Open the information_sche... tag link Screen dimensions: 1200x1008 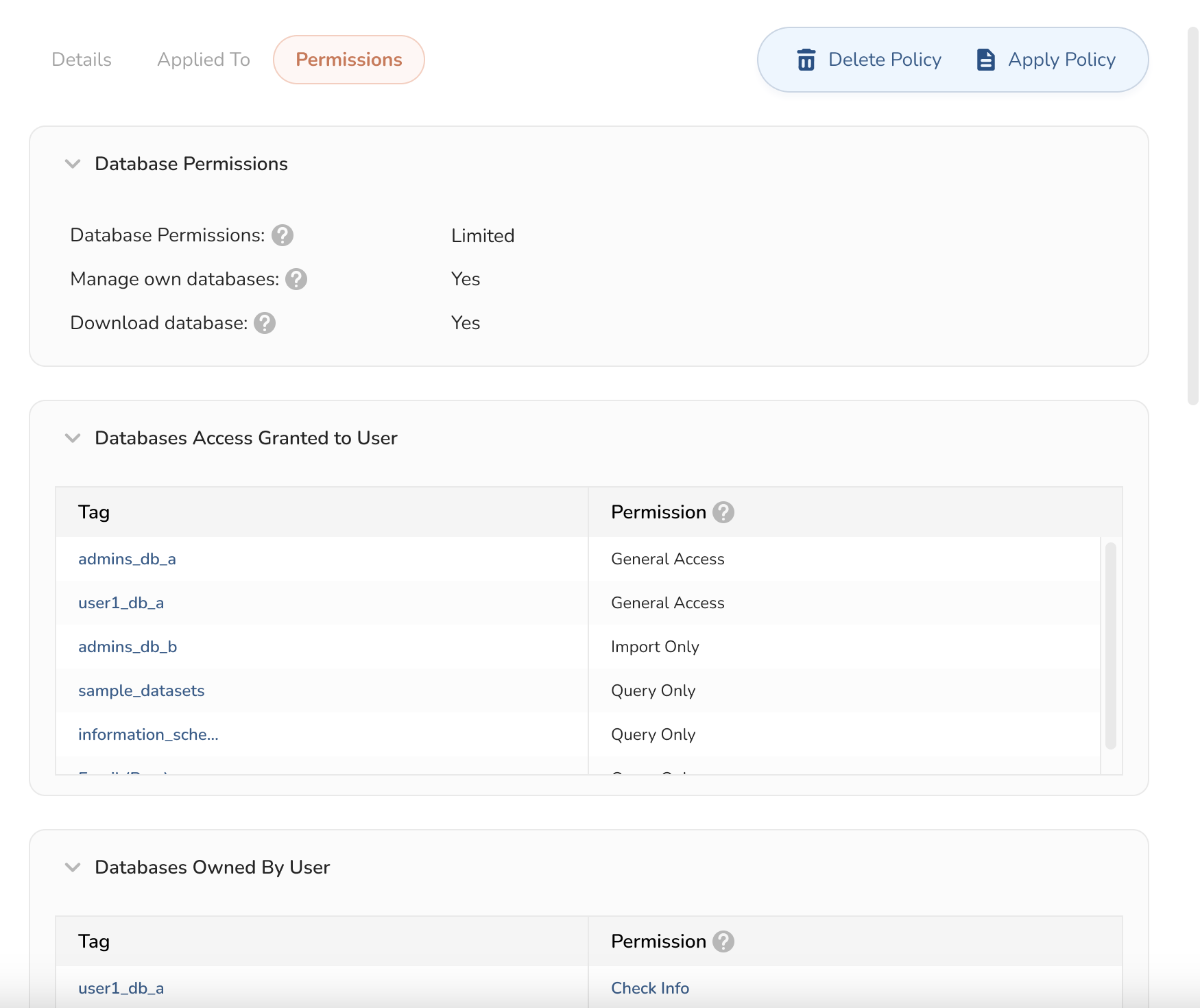point(148,734)
